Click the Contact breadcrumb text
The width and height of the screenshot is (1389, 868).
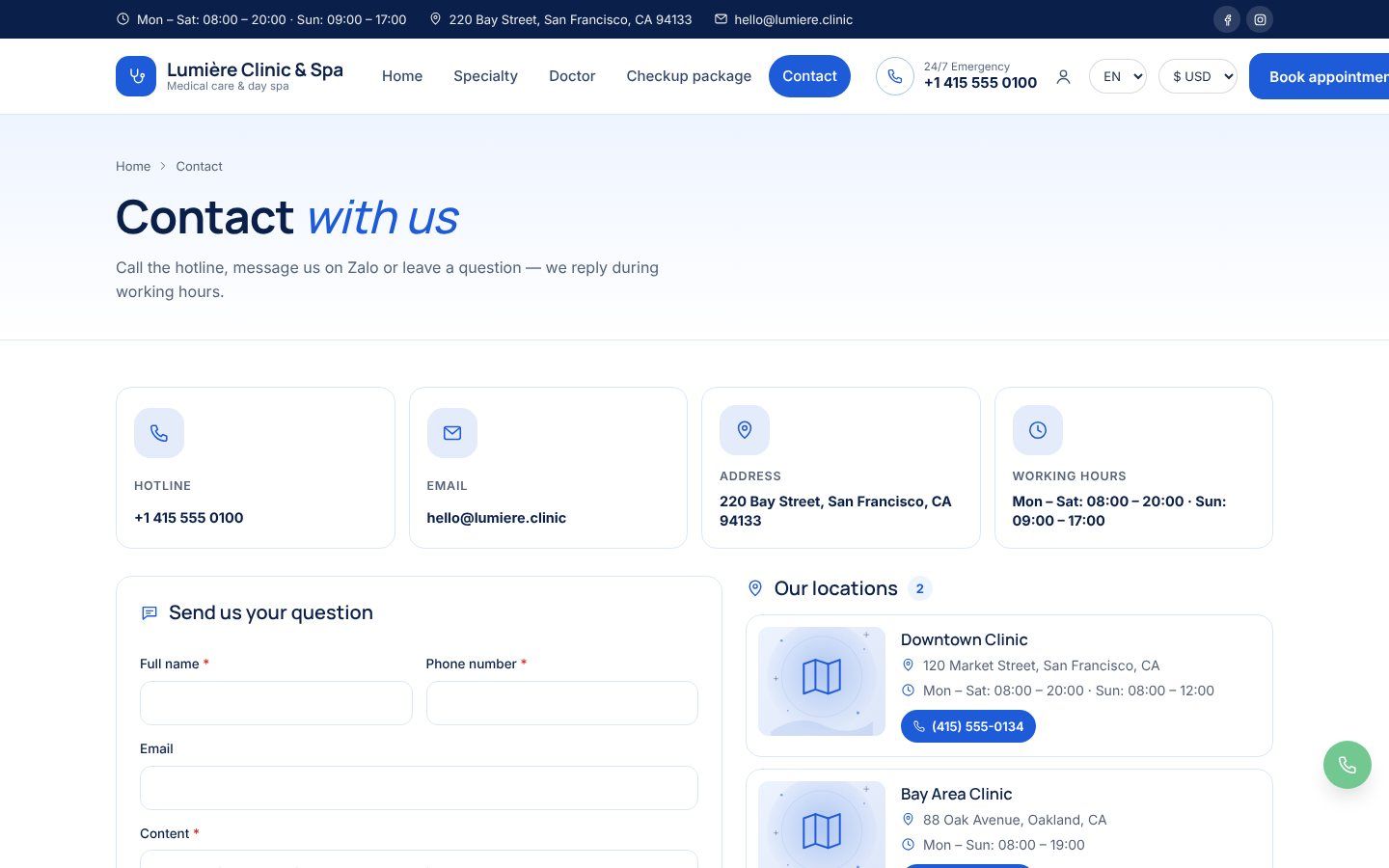(199, 166)
